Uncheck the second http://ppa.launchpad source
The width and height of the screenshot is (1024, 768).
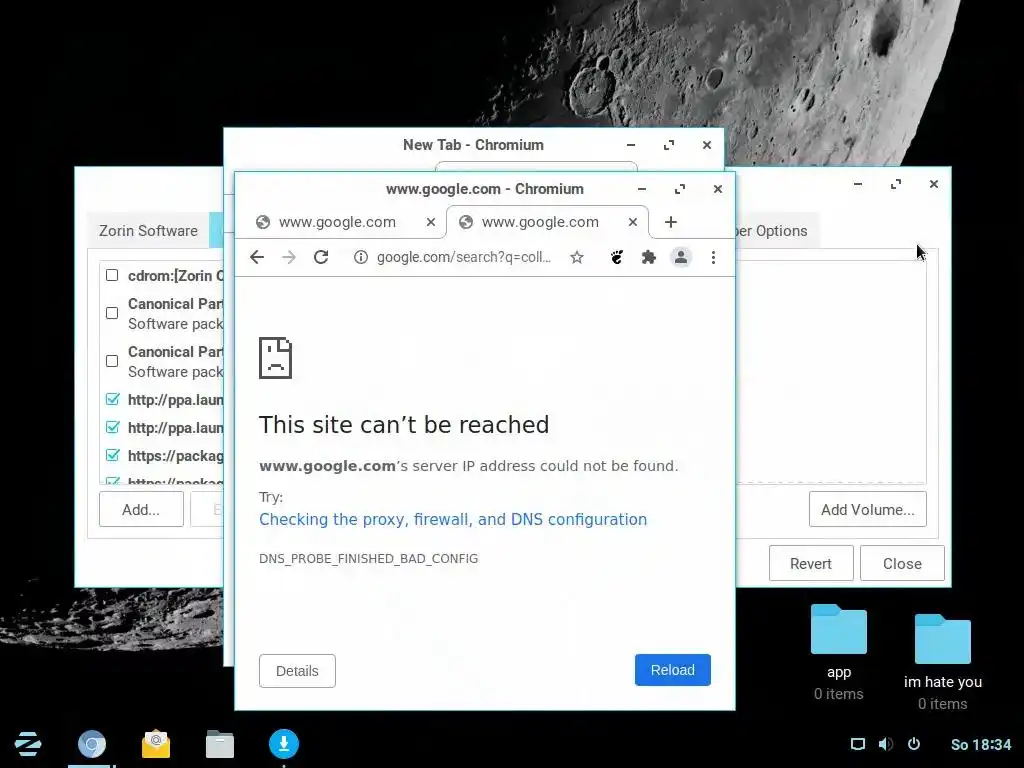tap(112, 427)
